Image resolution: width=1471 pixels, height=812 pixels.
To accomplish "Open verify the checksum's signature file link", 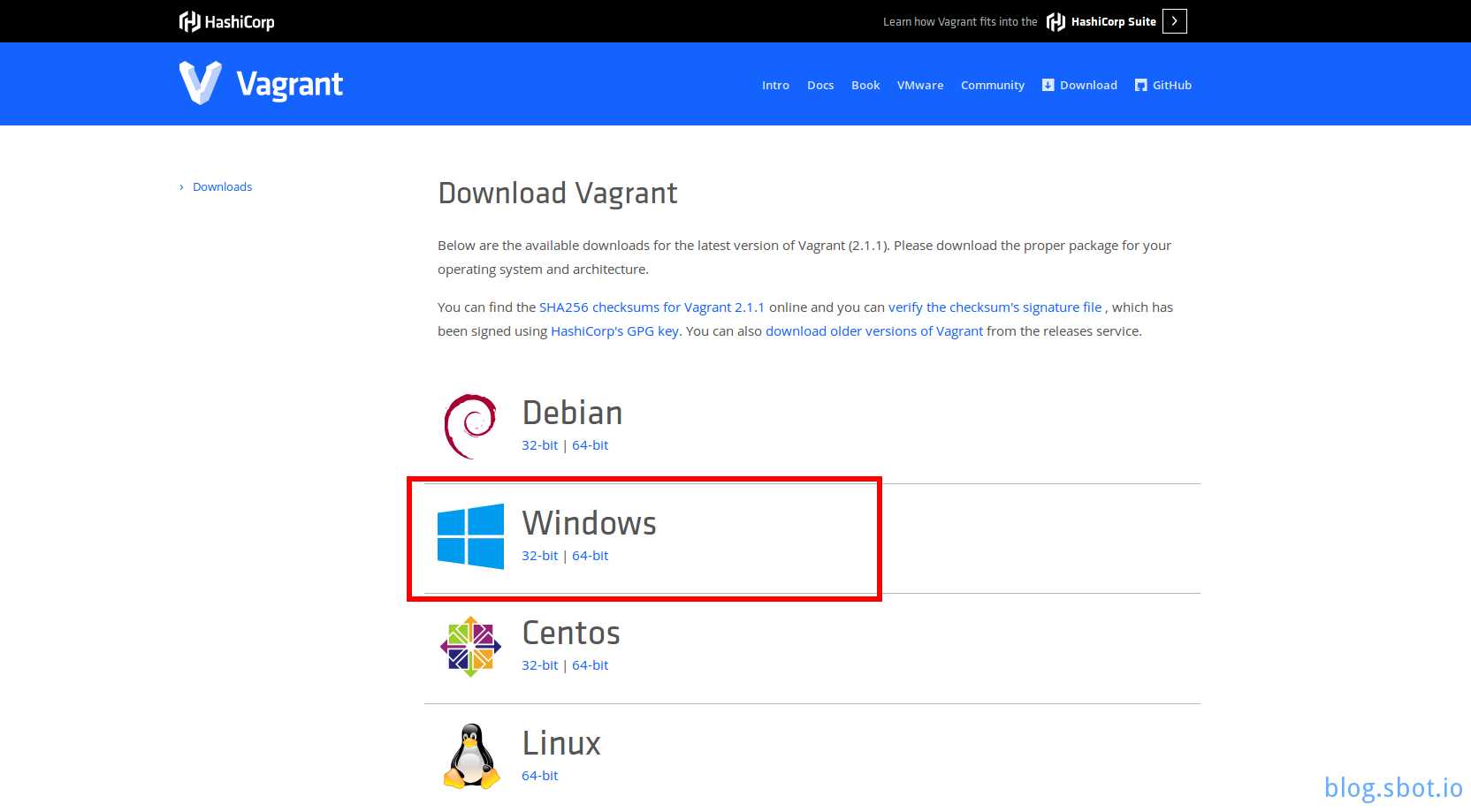I will [x=995, y=307].
